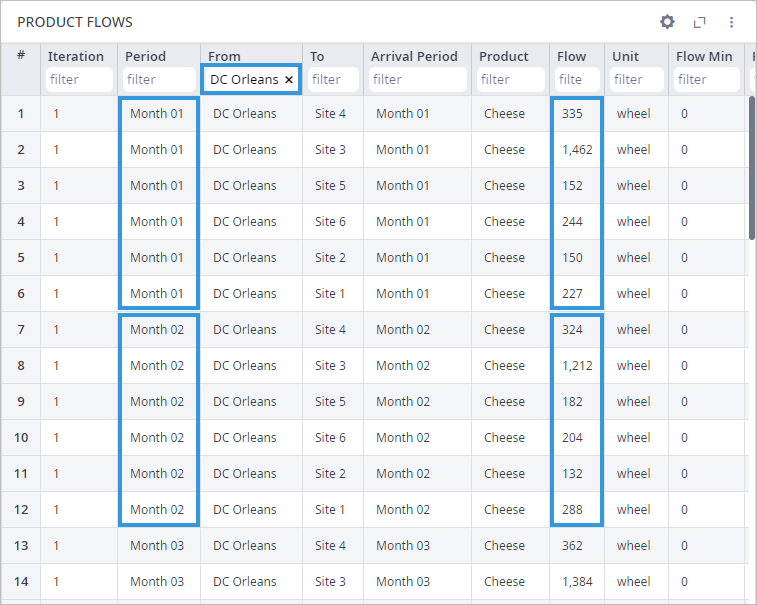Select the flow value 150 in row 5
The height and width of the screenshot is (605, 757).
[x=572, y=258]
